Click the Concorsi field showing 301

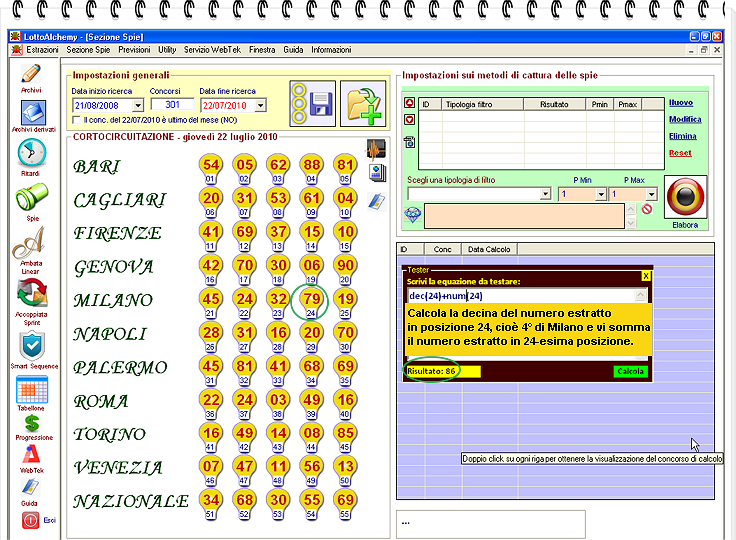click(172, 105)
